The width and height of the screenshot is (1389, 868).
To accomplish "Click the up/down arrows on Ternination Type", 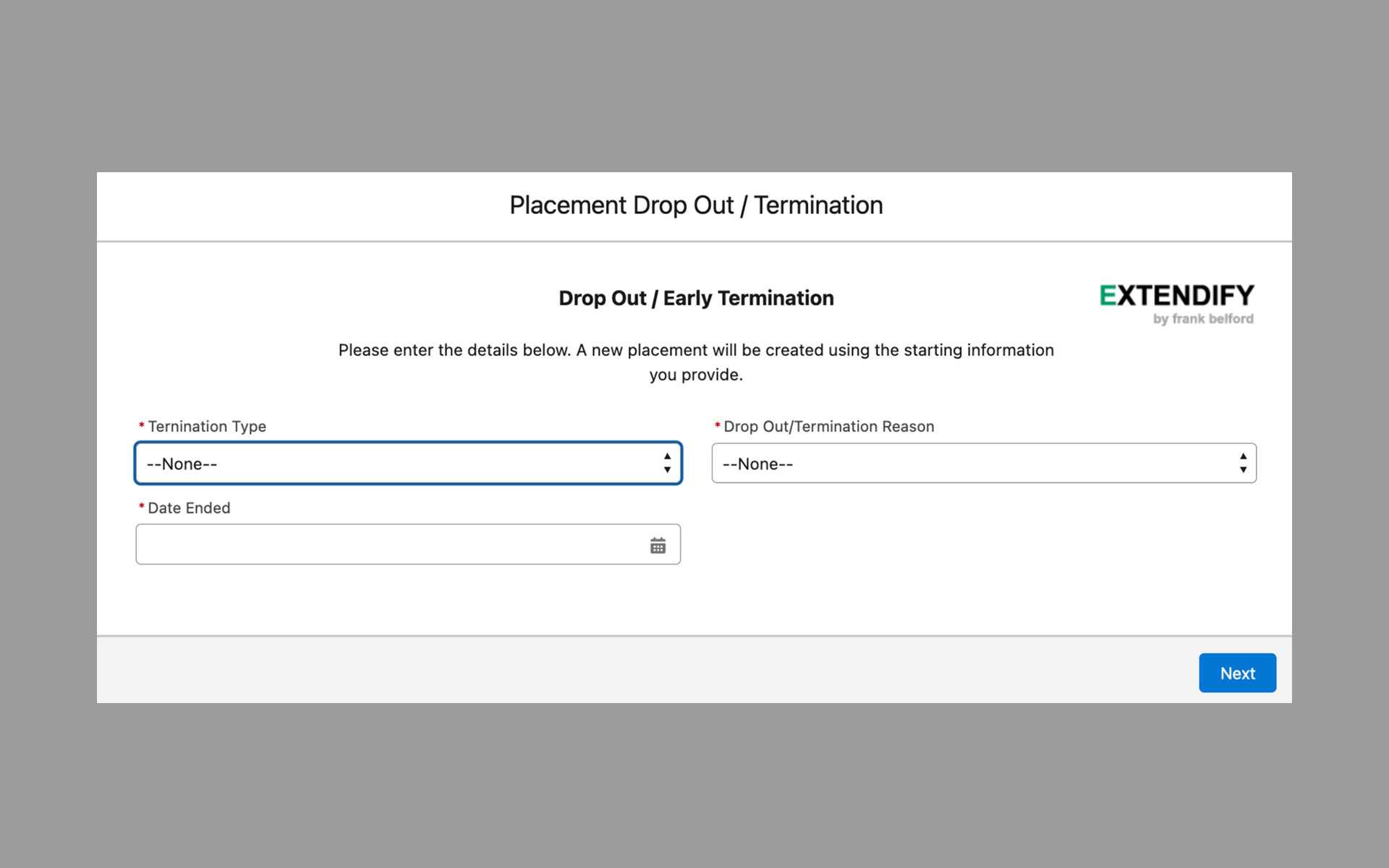I will coord(667,463).
